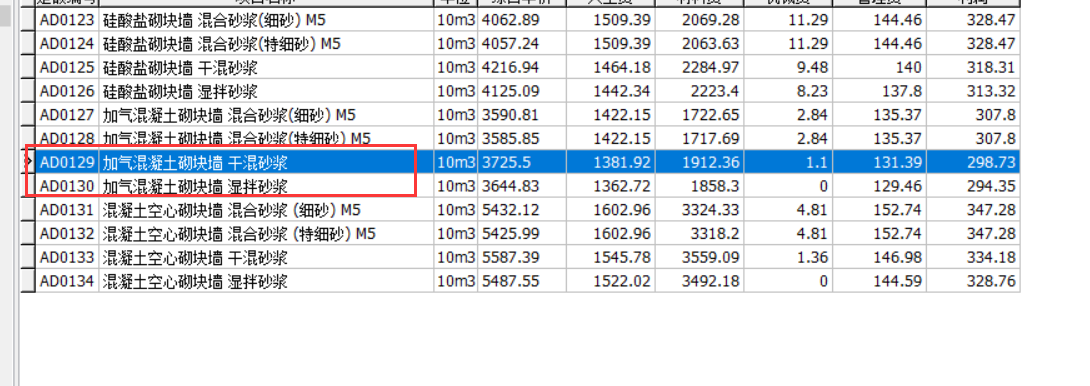This screenshot has height=386, width=1090.
Task: Select the quota code cell AD0127
Action: click(x=67, y=115)
